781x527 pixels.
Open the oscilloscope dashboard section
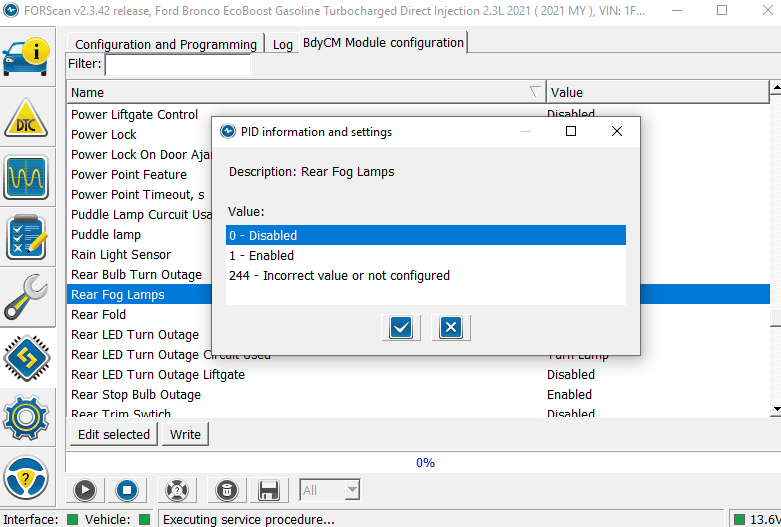26,177
